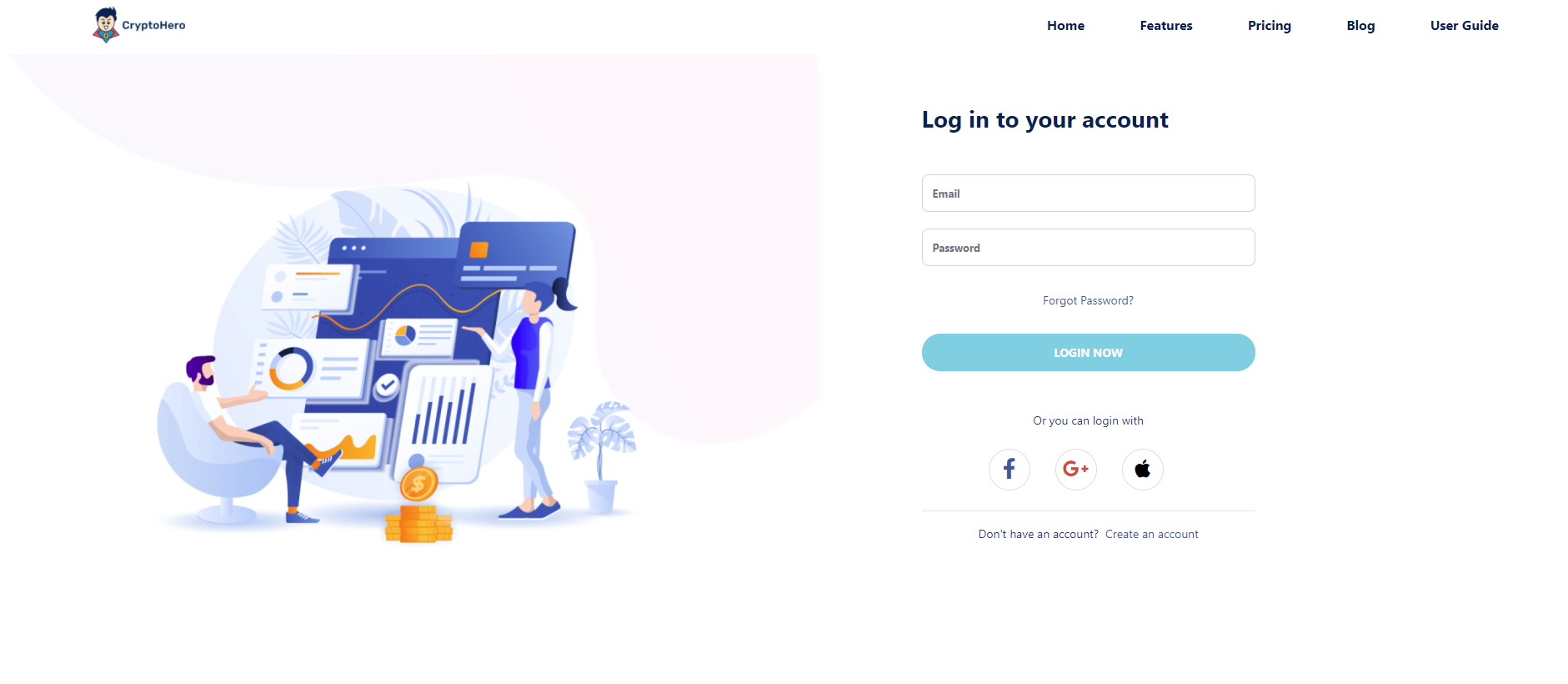Choose the Google Plus login icon
The height and width of the screenshot is (684, 1568).
click(x=1075, y=470)
